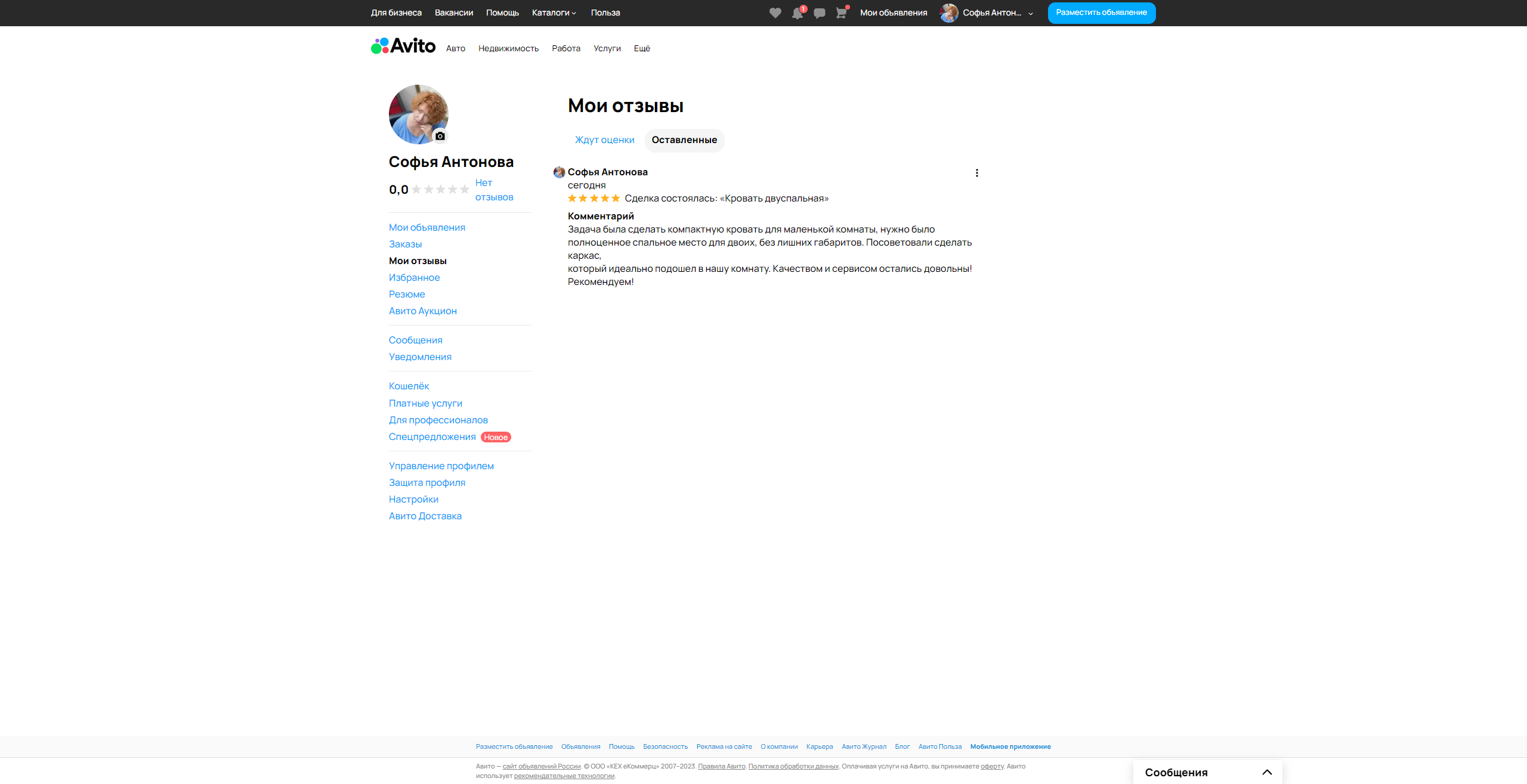
Task: Open review options three-dots menu
Action: point(976,173)
